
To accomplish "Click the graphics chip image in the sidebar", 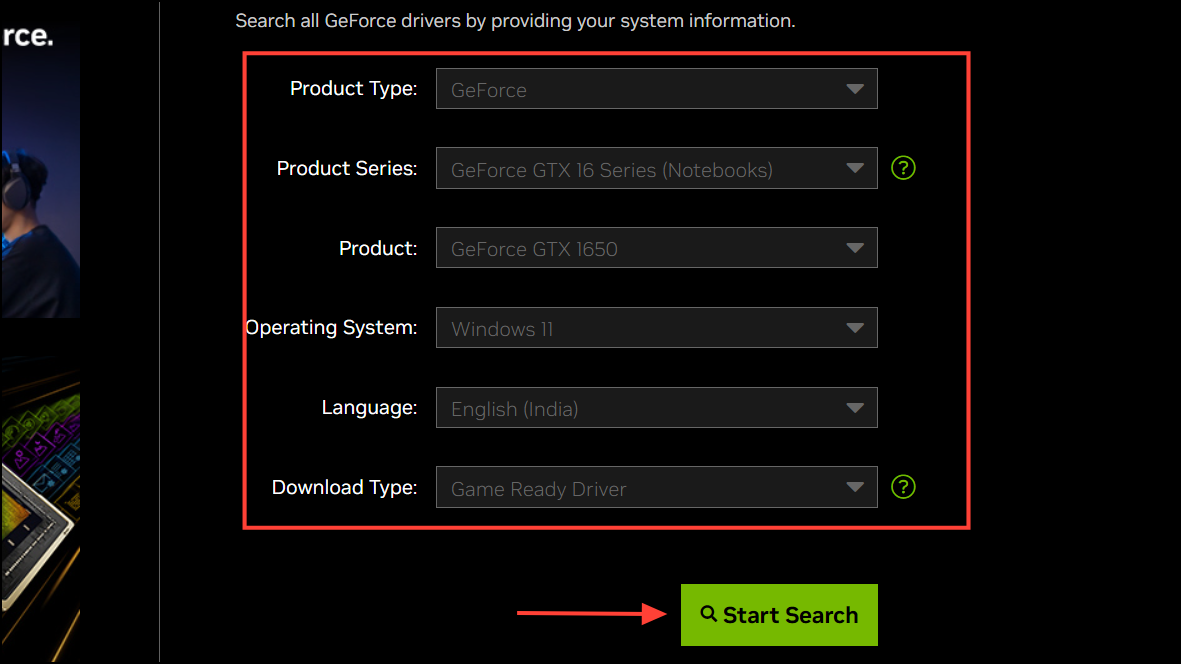I will [x=40, y=512].
